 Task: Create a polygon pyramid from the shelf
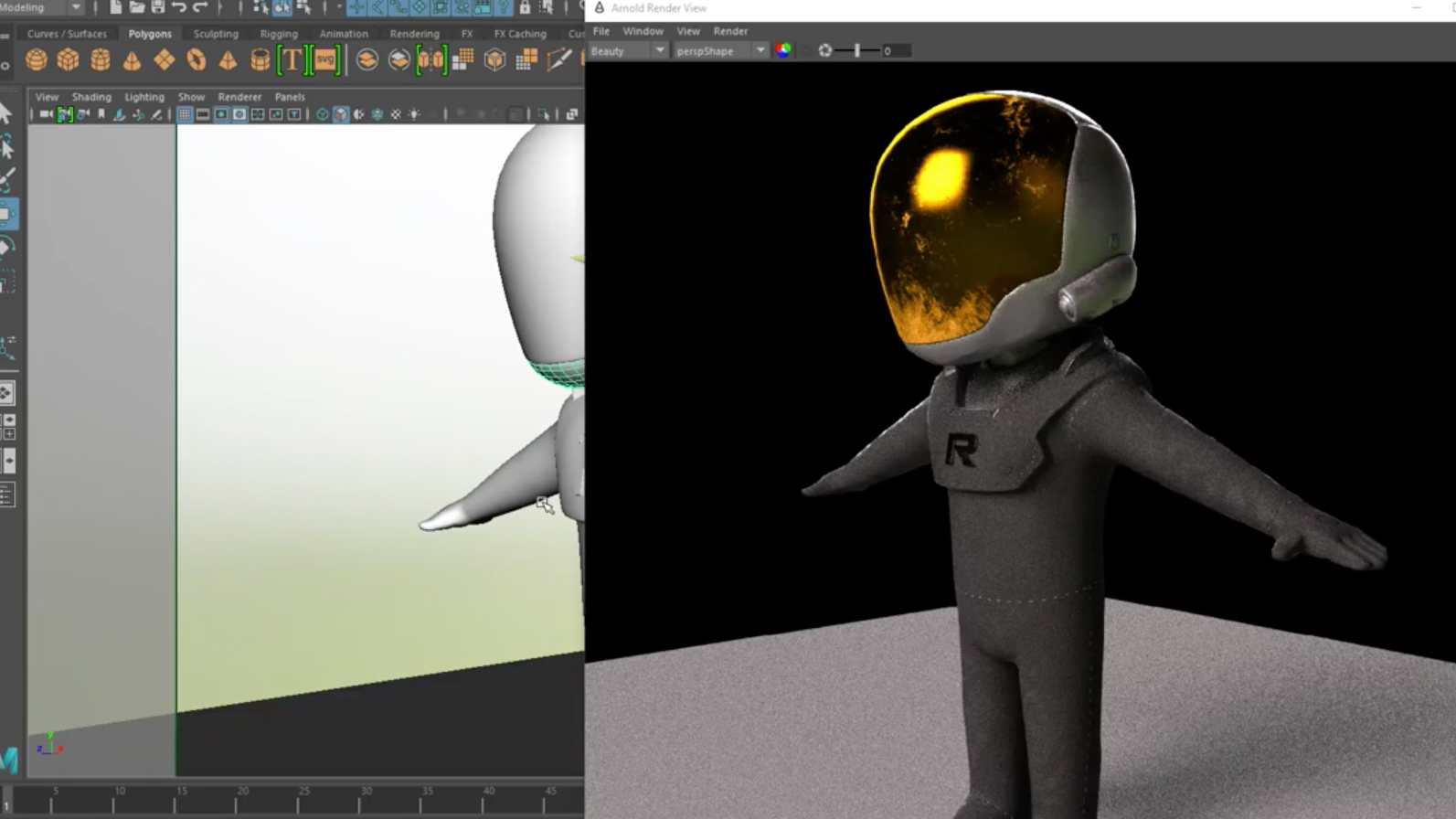pyautogui.click(x=228, y=60)
